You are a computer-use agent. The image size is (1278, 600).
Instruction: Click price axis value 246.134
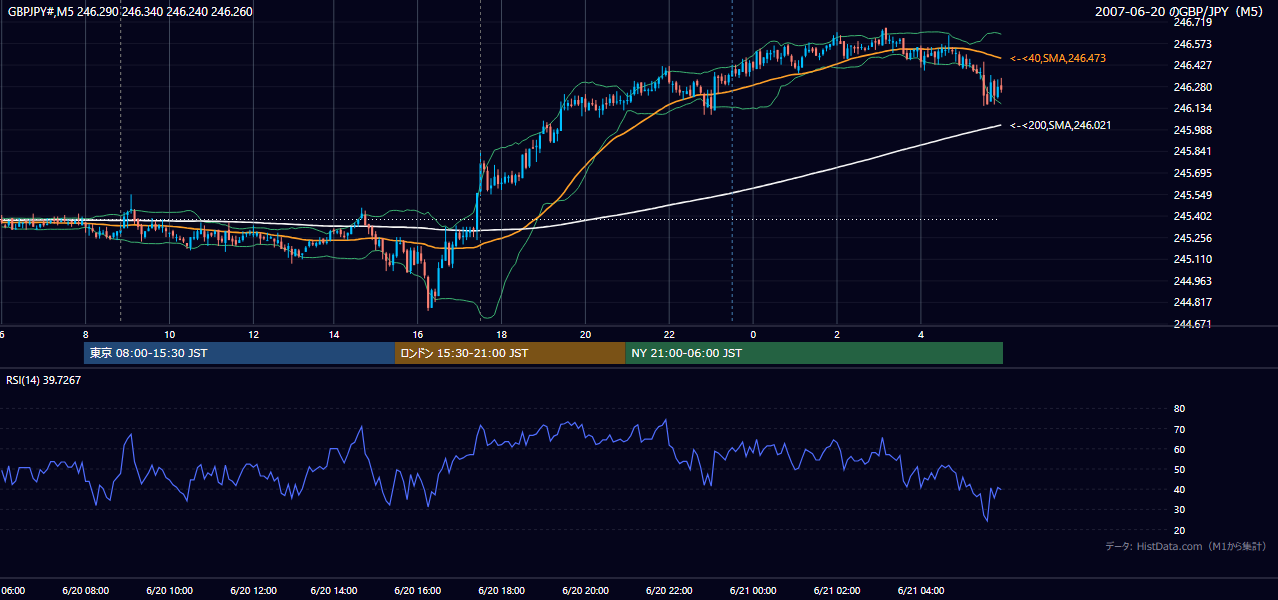click(x=1193, y=108)
